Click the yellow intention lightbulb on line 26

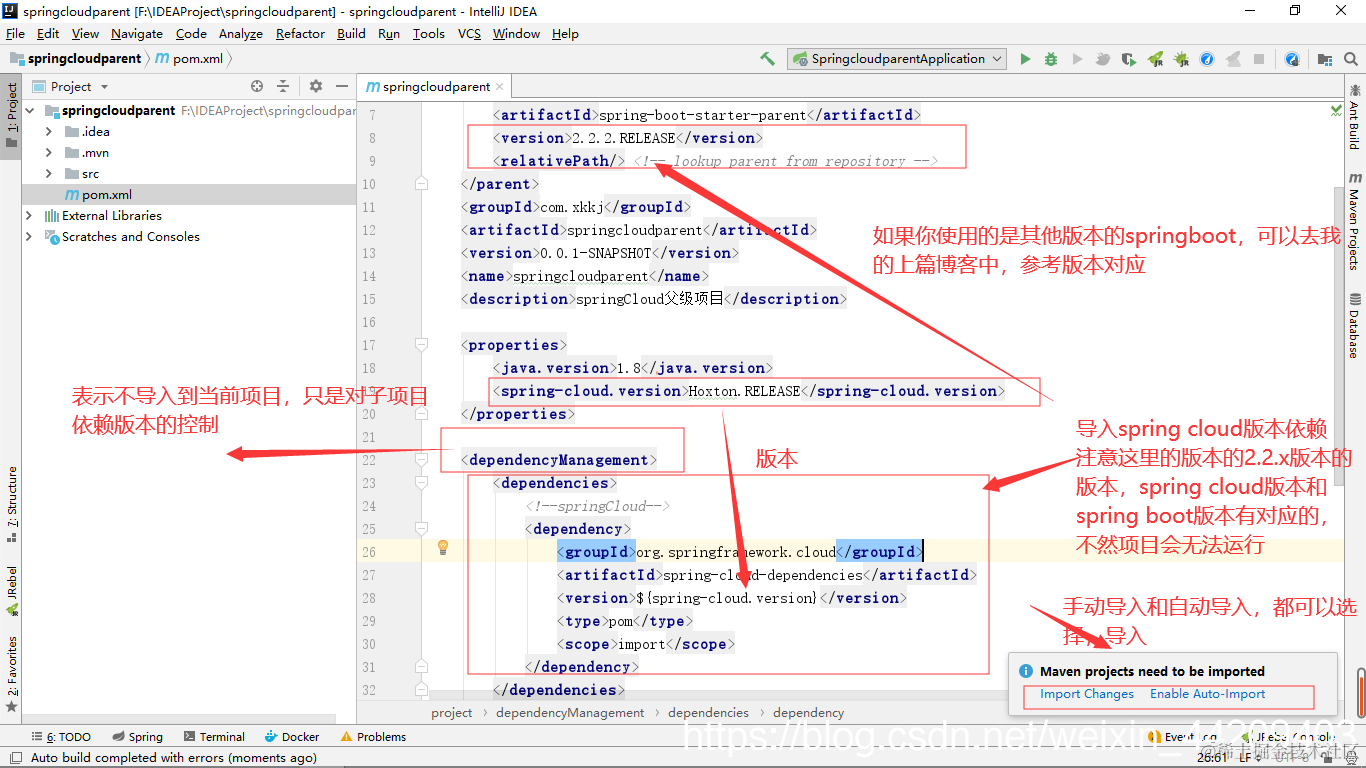point(443,547)
